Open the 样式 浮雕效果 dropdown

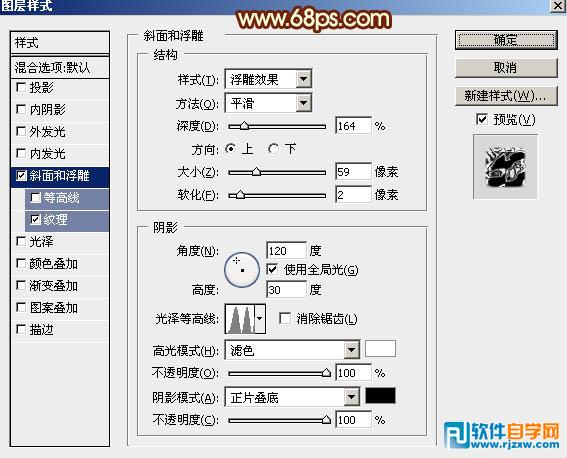268,79
